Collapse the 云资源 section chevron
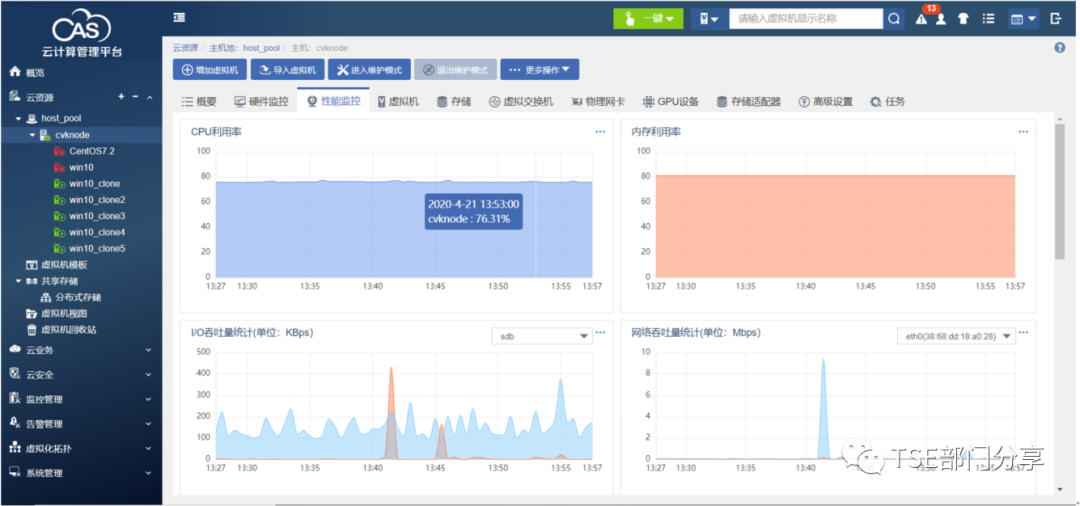 tap(149, 98)
